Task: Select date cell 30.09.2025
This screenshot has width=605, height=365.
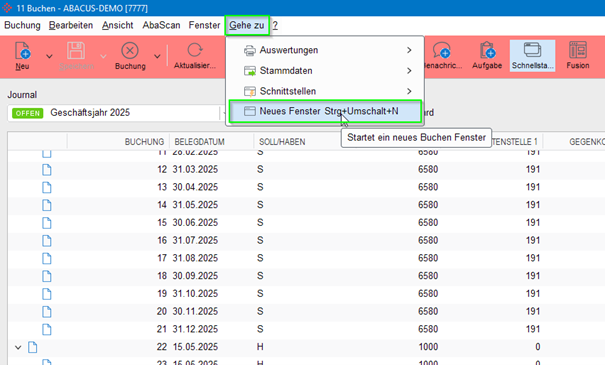Action: click(x=195, y=276)
